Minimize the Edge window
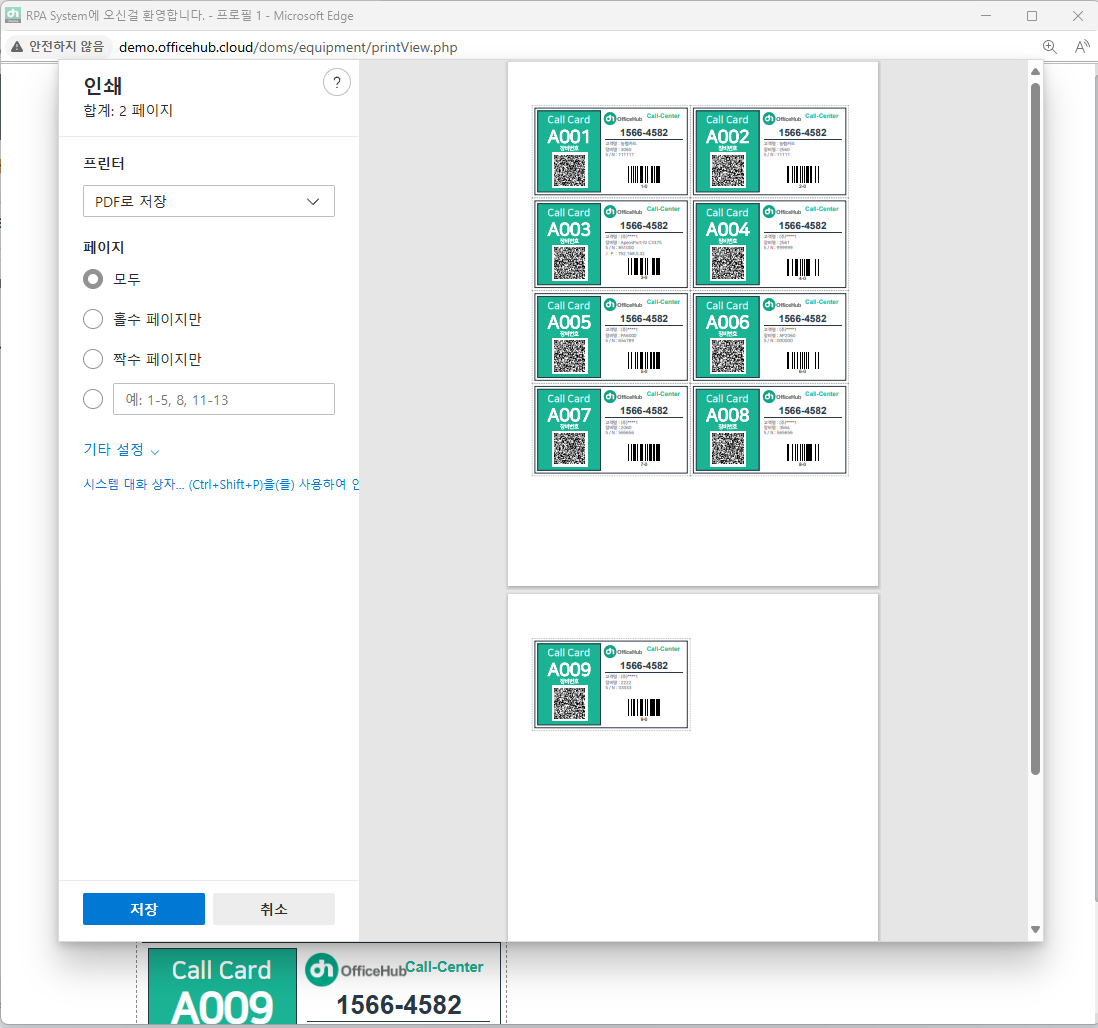This screenshot has width=1098, height=1028. coord(986,15)
